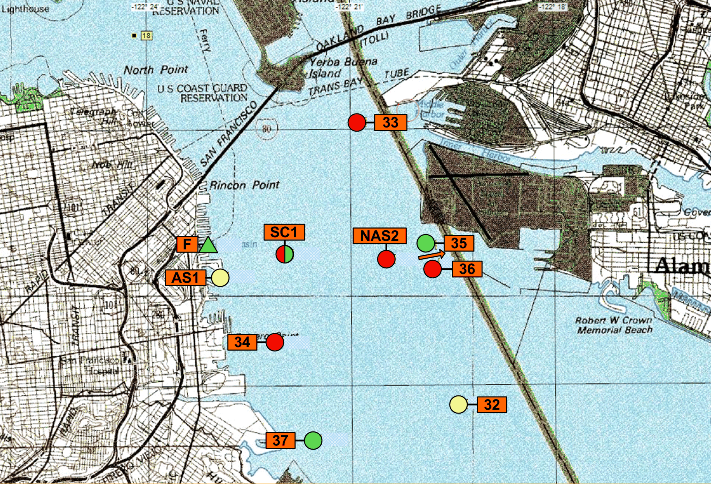This screenshot has height=484, width=711.
Task: Click the Rincon Point map label
Action: click(244, 185)
